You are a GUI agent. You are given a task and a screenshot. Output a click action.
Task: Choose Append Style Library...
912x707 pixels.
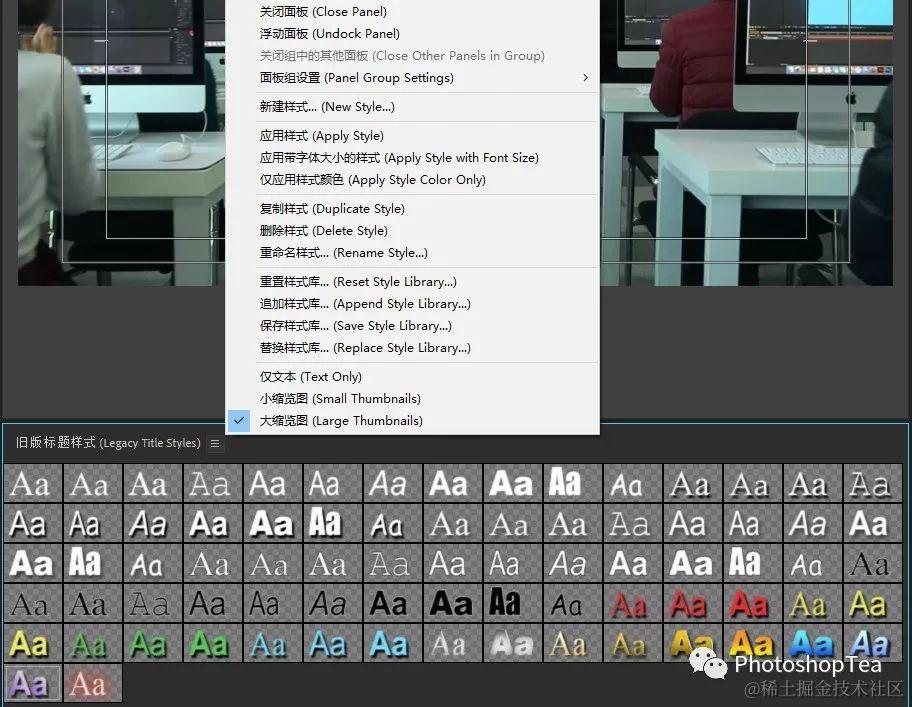click(x=412, y=305)
